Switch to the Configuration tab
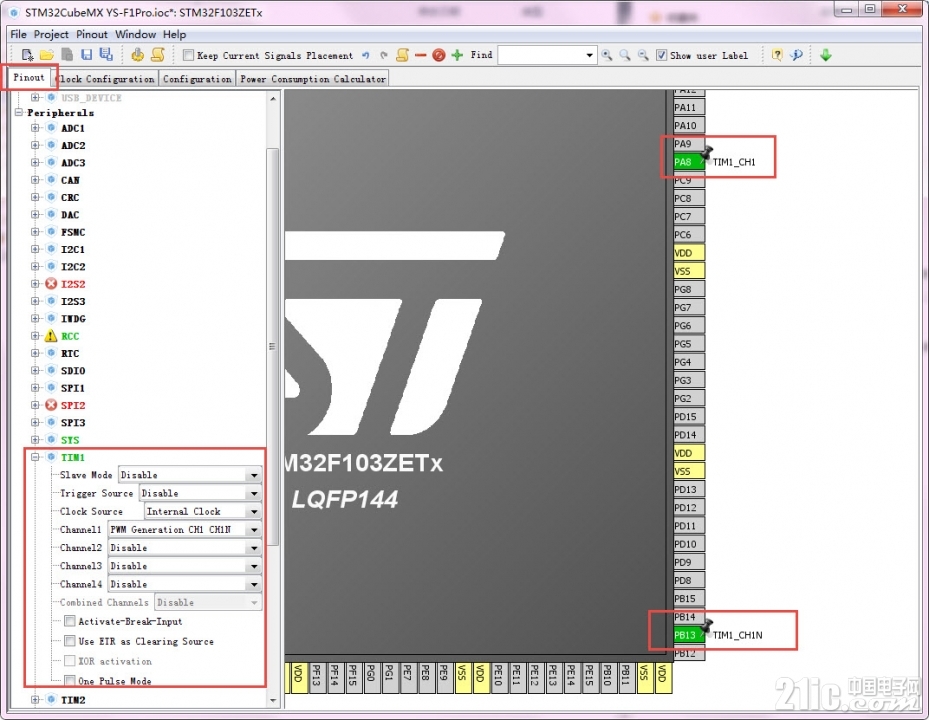Screen dimensions: 929x720 click(x=197, y=79)
